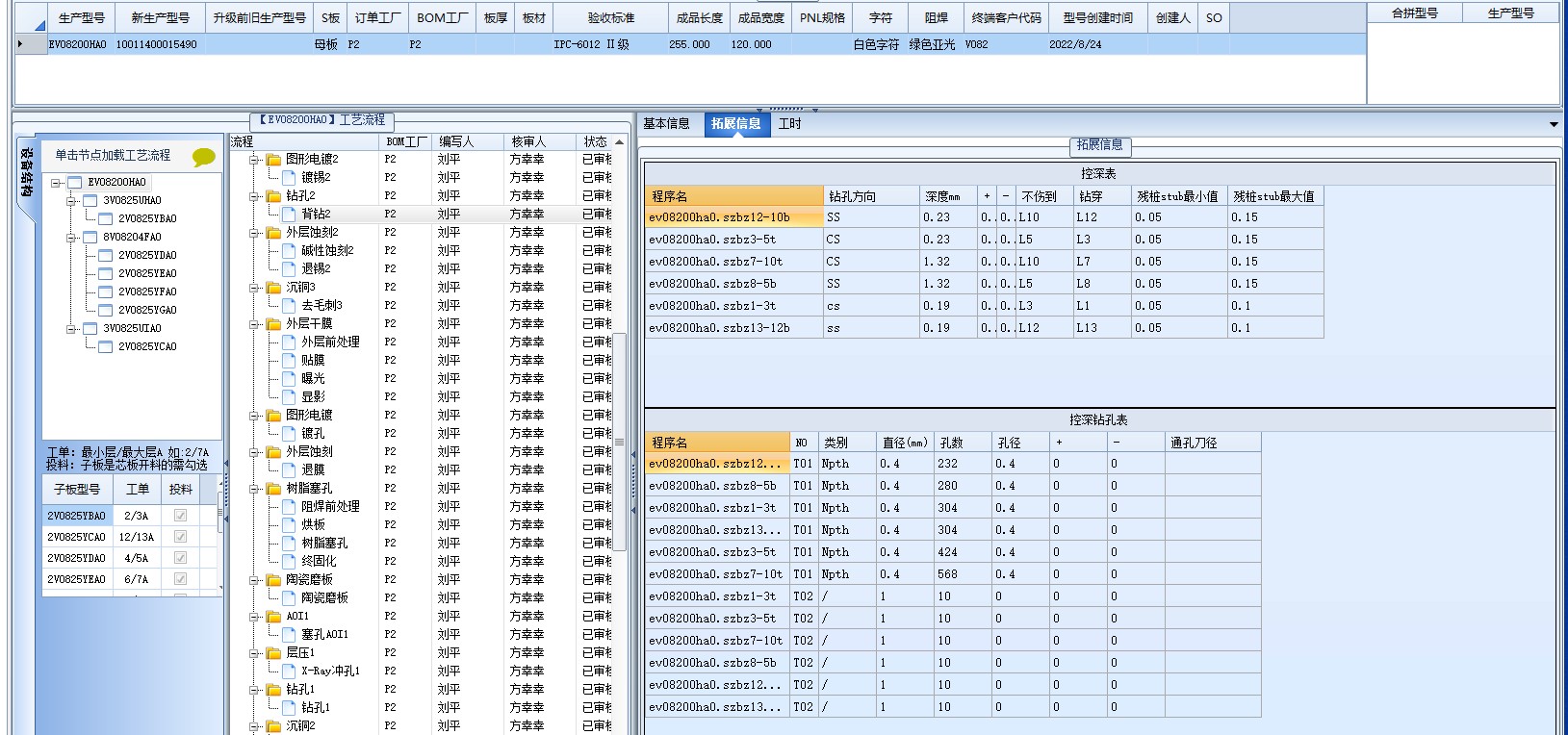Click the 合拼型号 column header
This screenshot has width=1568, height=735.
1414,13
